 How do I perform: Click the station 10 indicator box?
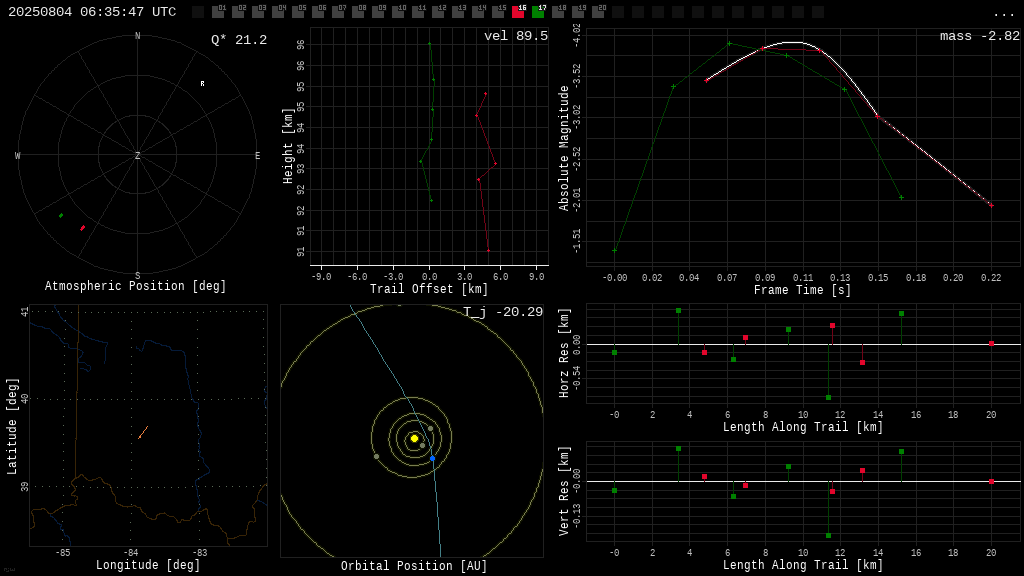coord(398,12)
